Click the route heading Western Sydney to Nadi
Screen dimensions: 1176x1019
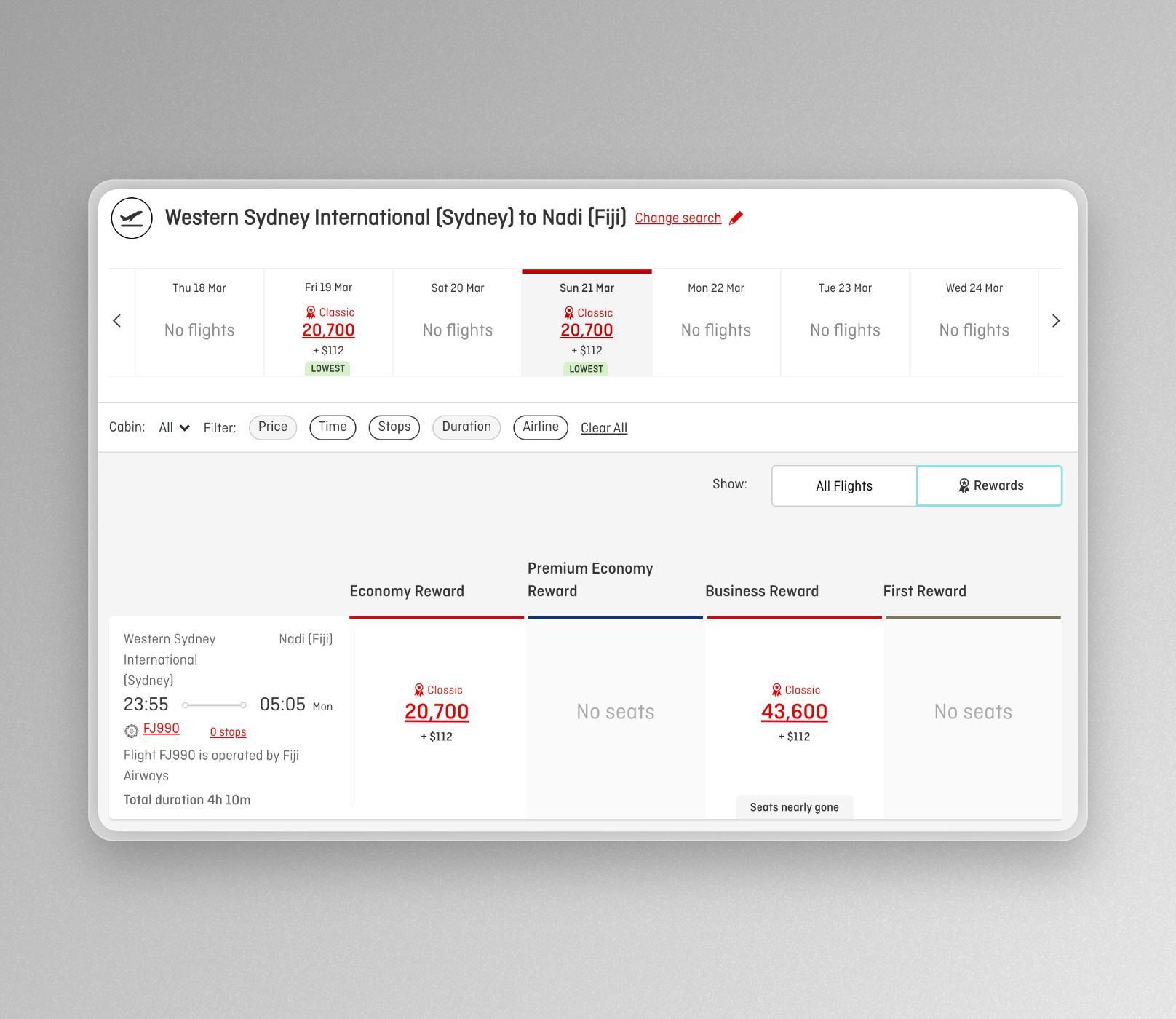(x=396, y=218)
